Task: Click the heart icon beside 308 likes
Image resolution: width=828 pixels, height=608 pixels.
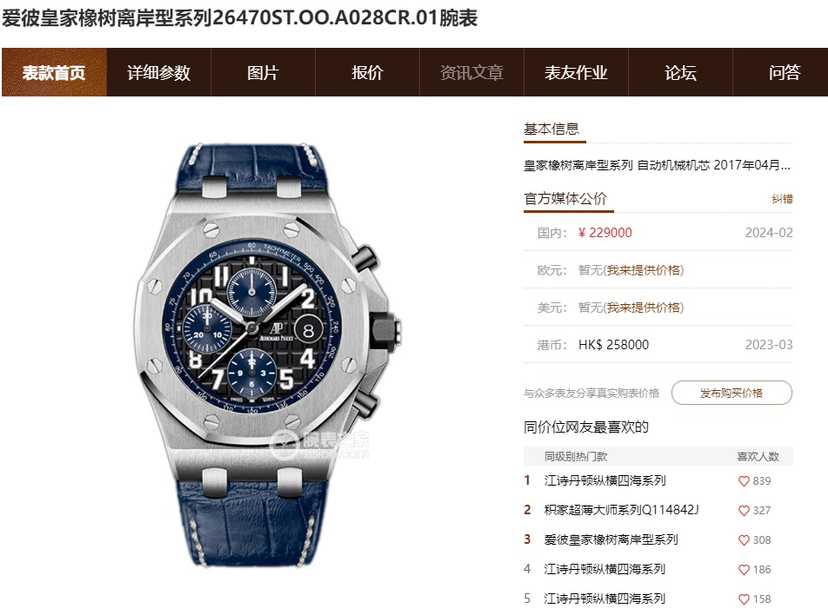Action: [x=744, y=540]
